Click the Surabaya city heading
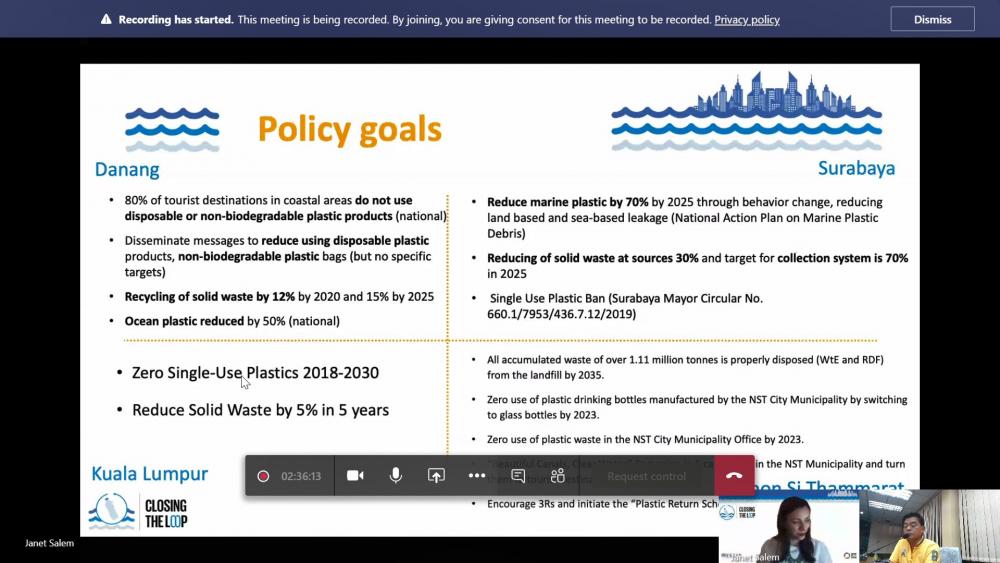This screenshot has height=563, width=1000. click(x=857, y=168)
